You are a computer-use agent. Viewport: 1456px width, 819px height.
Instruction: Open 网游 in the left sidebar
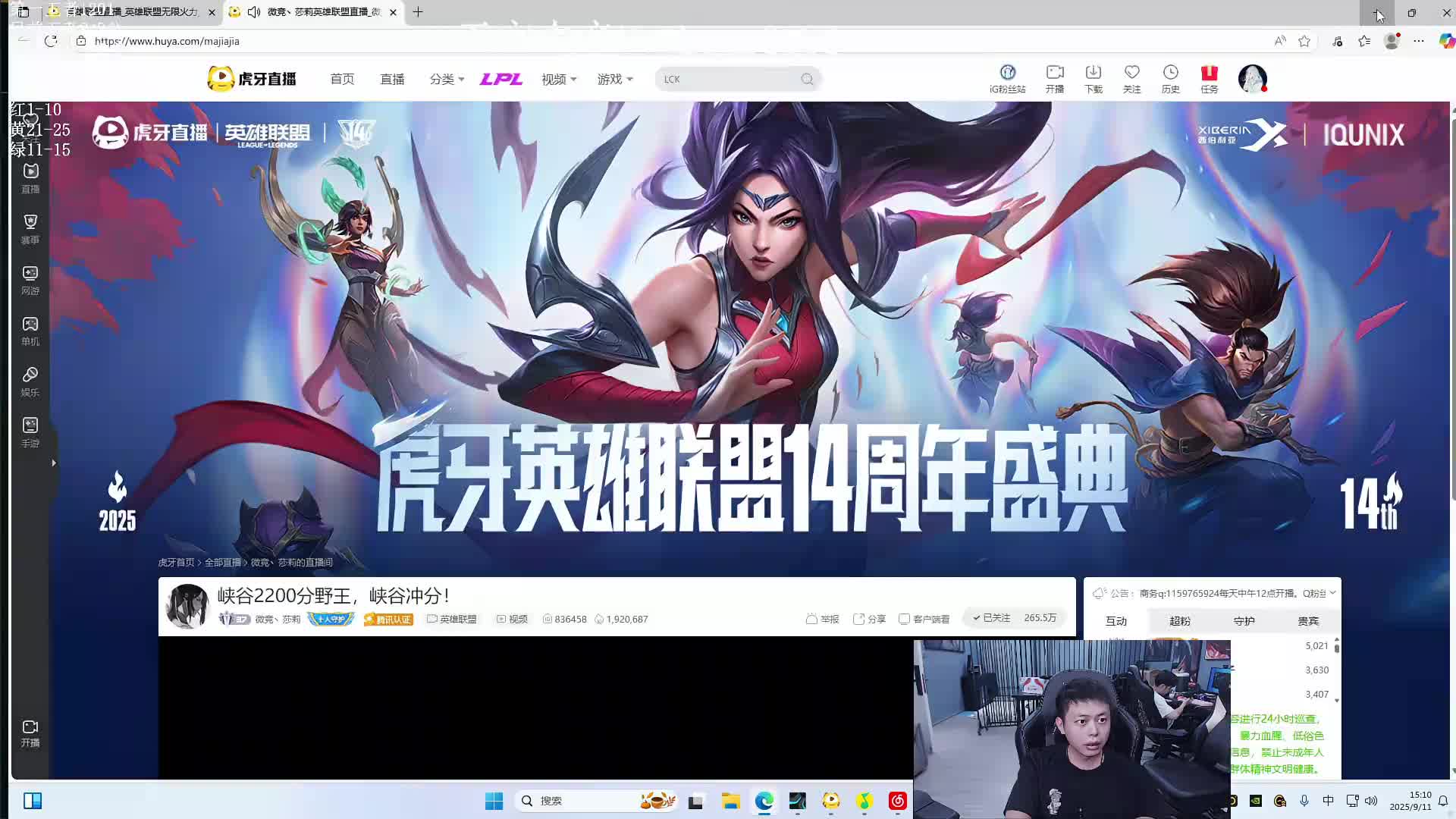[x=30, y=280]
